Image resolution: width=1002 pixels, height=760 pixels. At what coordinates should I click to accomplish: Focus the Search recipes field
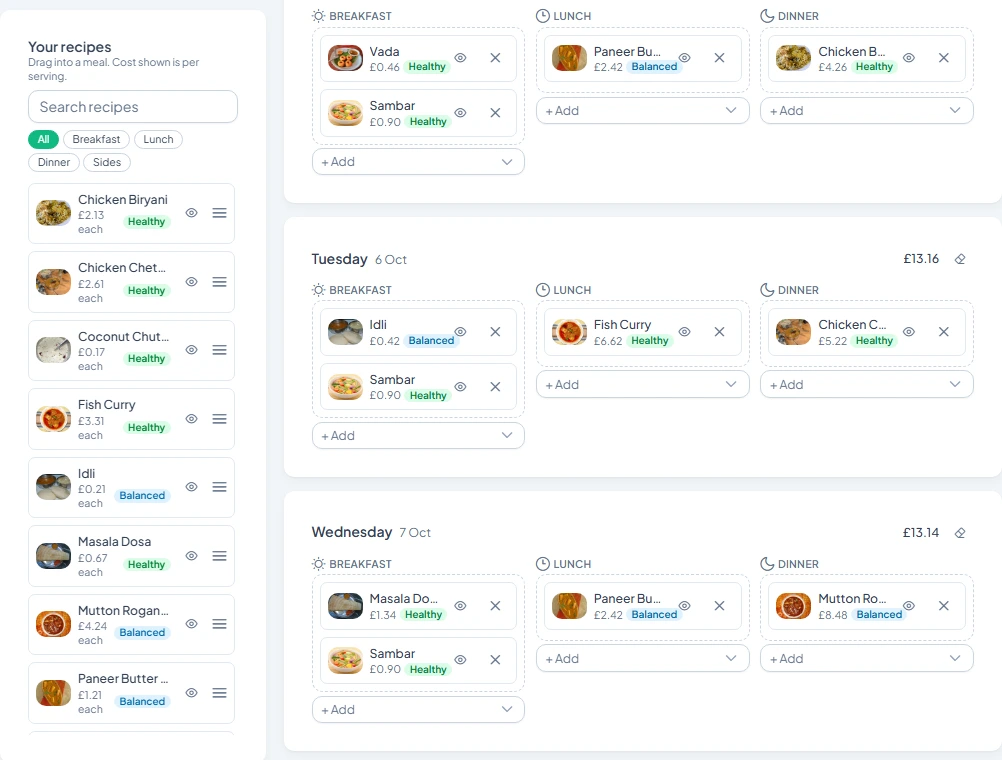tap(133, 107)
